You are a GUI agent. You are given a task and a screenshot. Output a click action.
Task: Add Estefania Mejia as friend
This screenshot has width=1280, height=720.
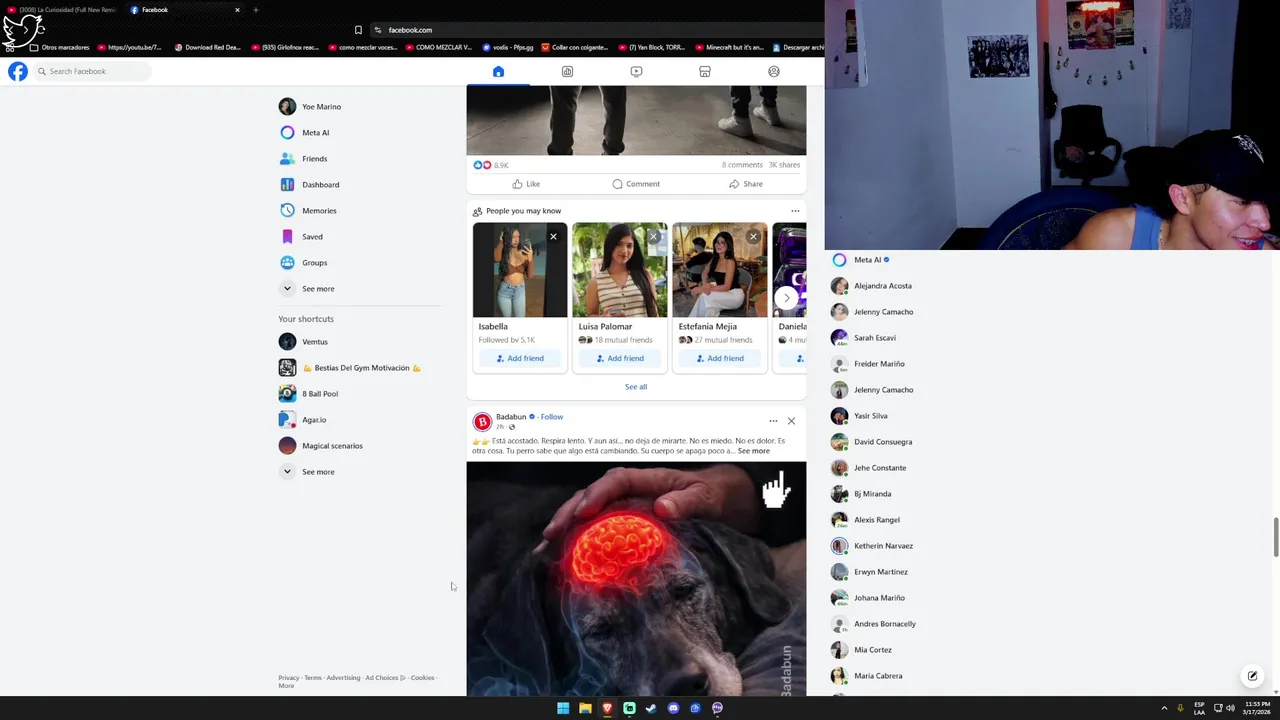point(720,358)
